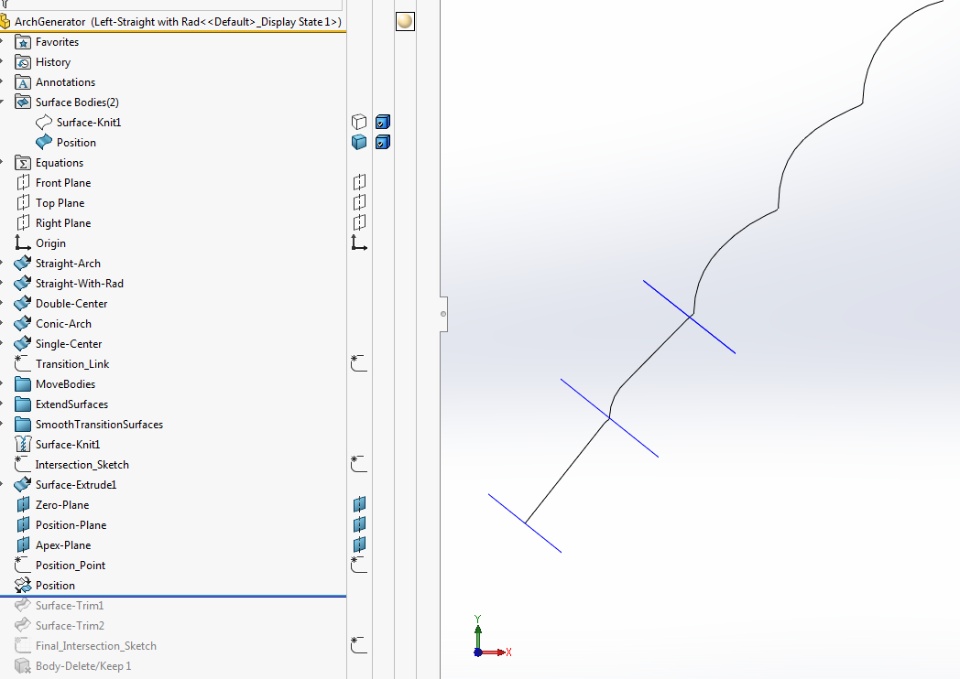This screenshot has height=679, width=960.
Task: Toggle Position-Plane visibility in display pane
Action: [359, 525]
